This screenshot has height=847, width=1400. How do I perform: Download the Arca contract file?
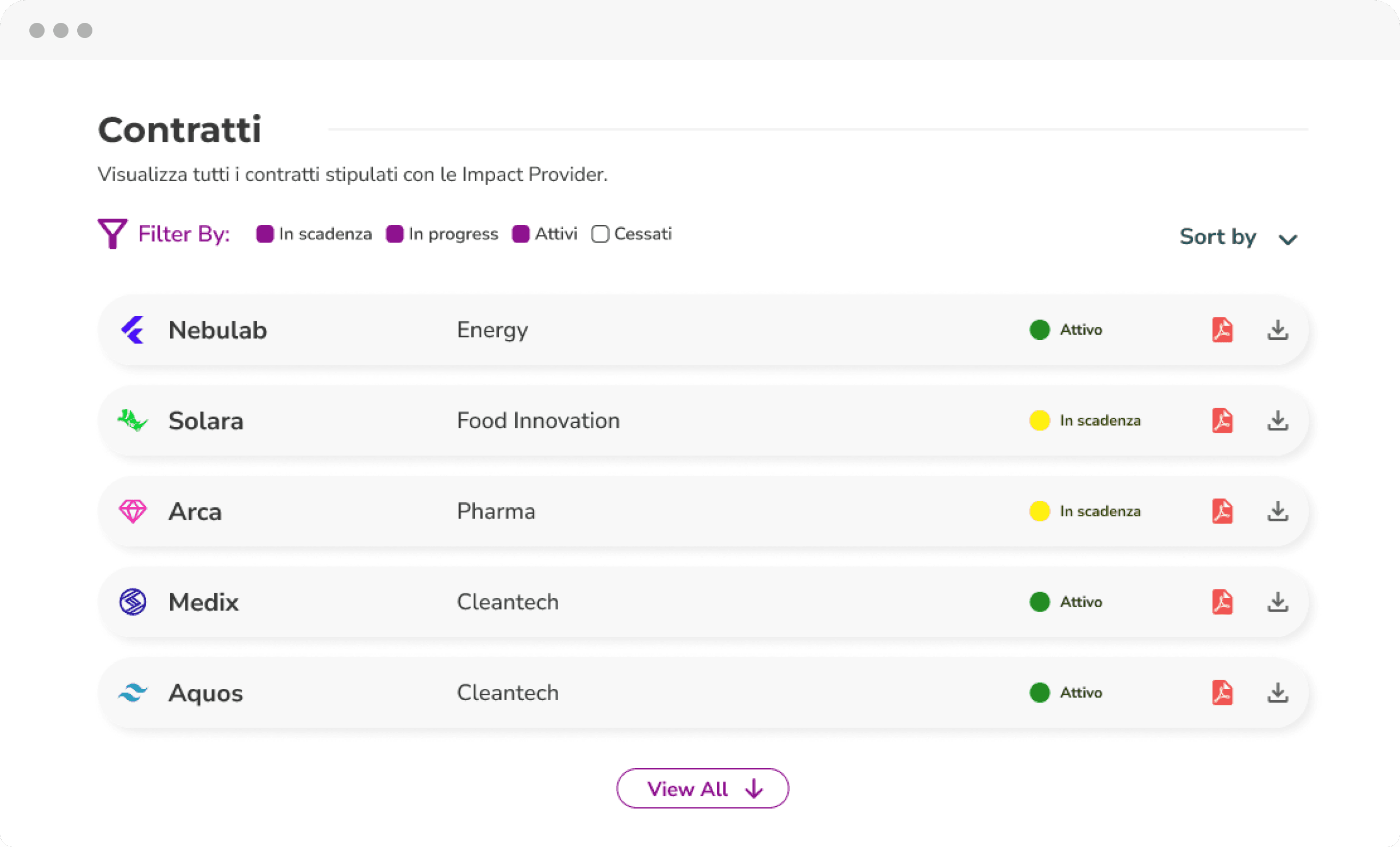click(1277, 511)
